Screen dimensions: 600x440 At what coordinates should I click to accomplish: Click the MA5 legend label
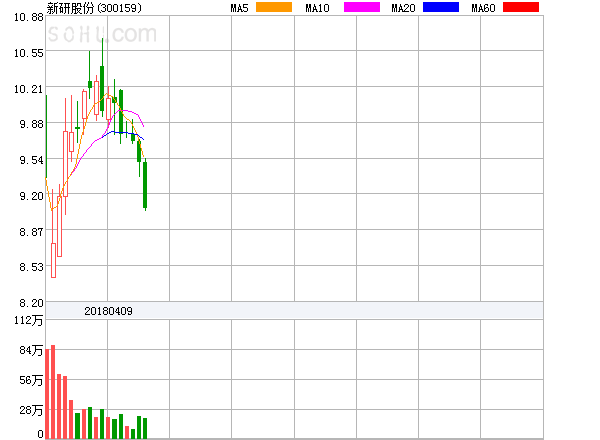click(x=239, y=8)
